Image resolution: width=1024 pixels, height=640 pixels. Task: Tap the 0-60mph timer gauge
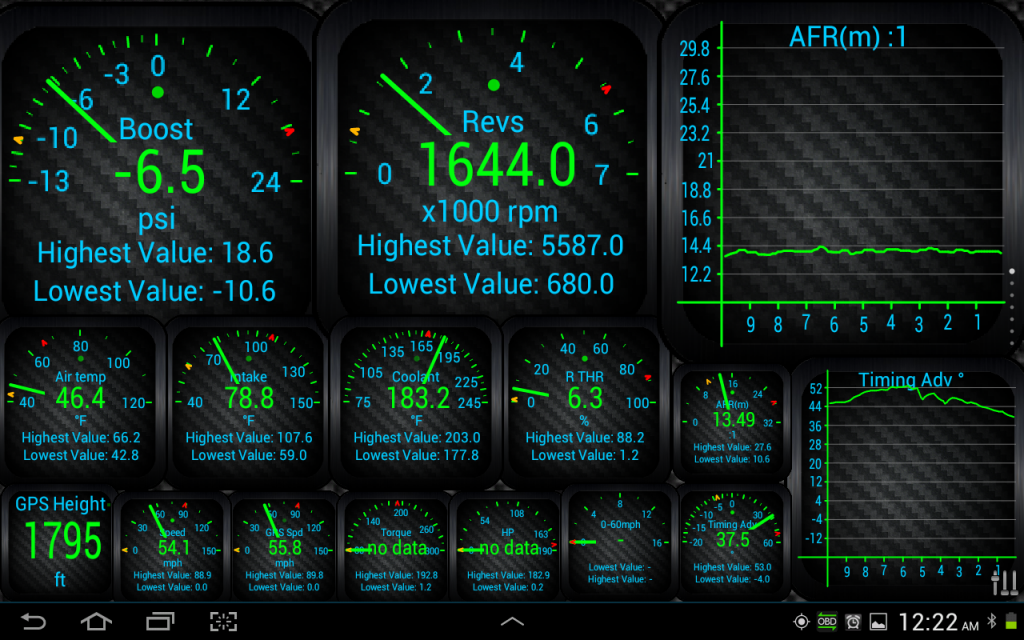click(x=620, y=543)
